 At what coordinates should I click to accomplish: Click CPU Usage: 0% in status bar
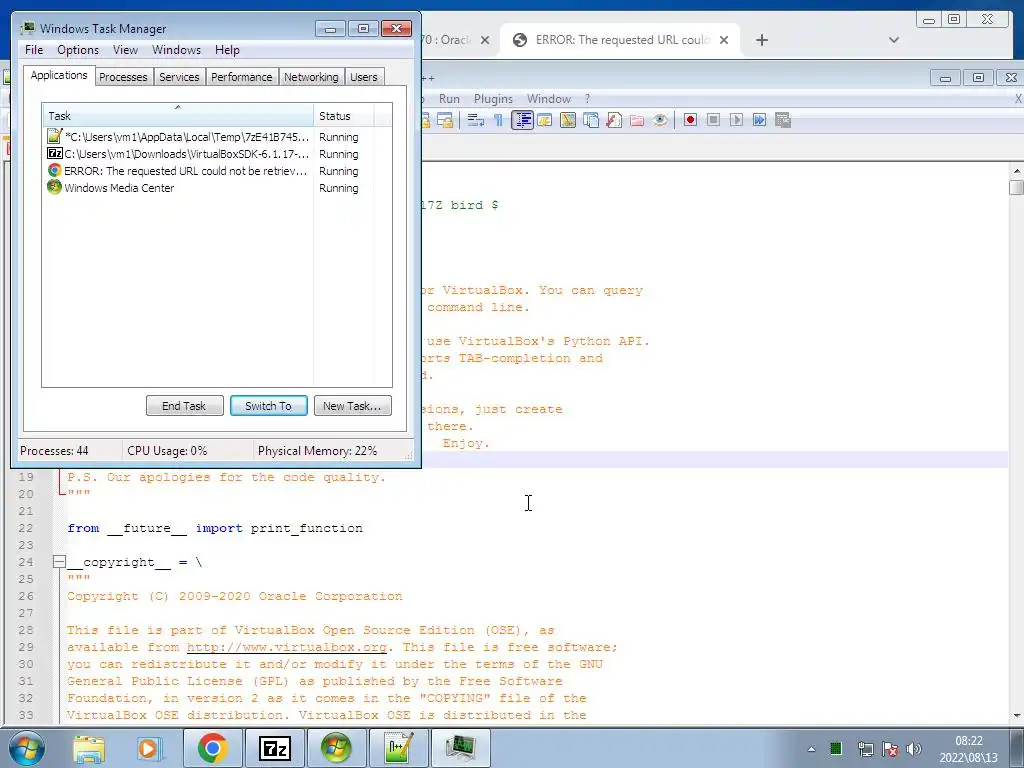167,451
